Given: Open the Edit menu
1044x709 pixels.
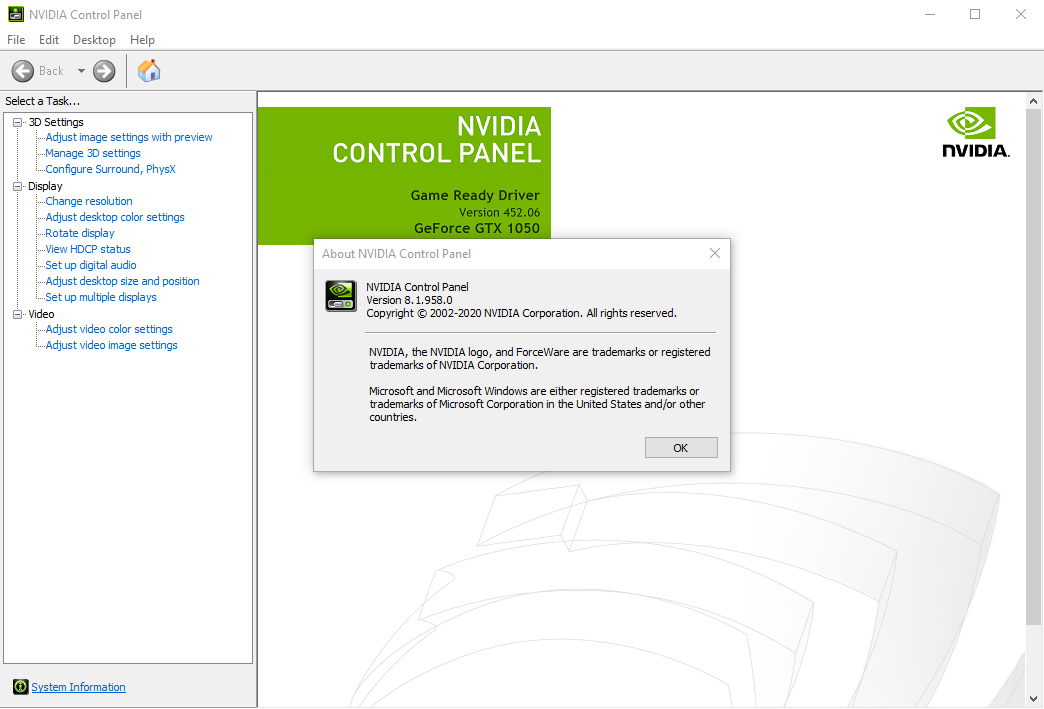Looking at the screenshot, I should 49,40.
